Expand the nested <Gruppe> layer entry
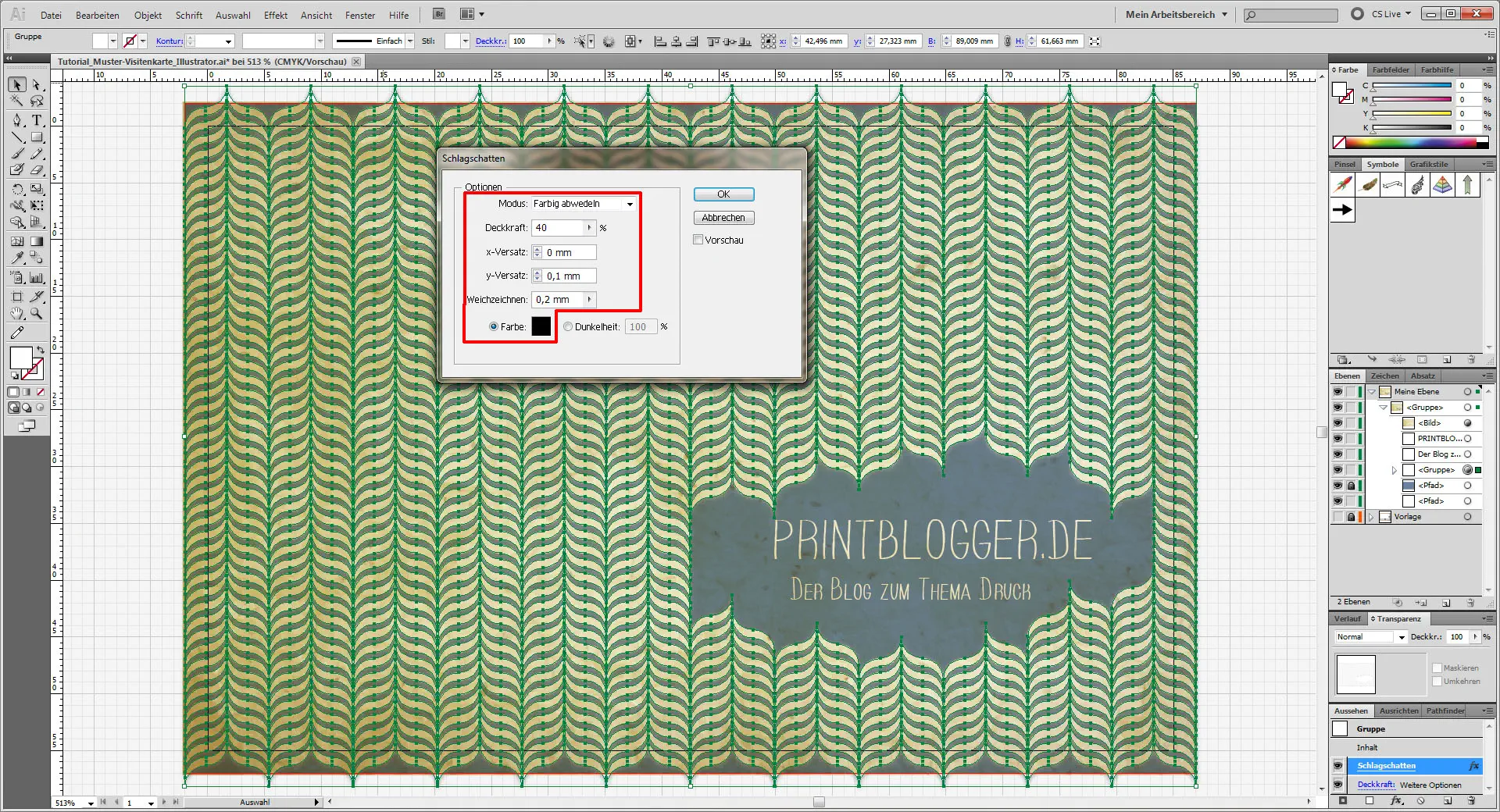1500x812 pixels. tap(1393, 470)
